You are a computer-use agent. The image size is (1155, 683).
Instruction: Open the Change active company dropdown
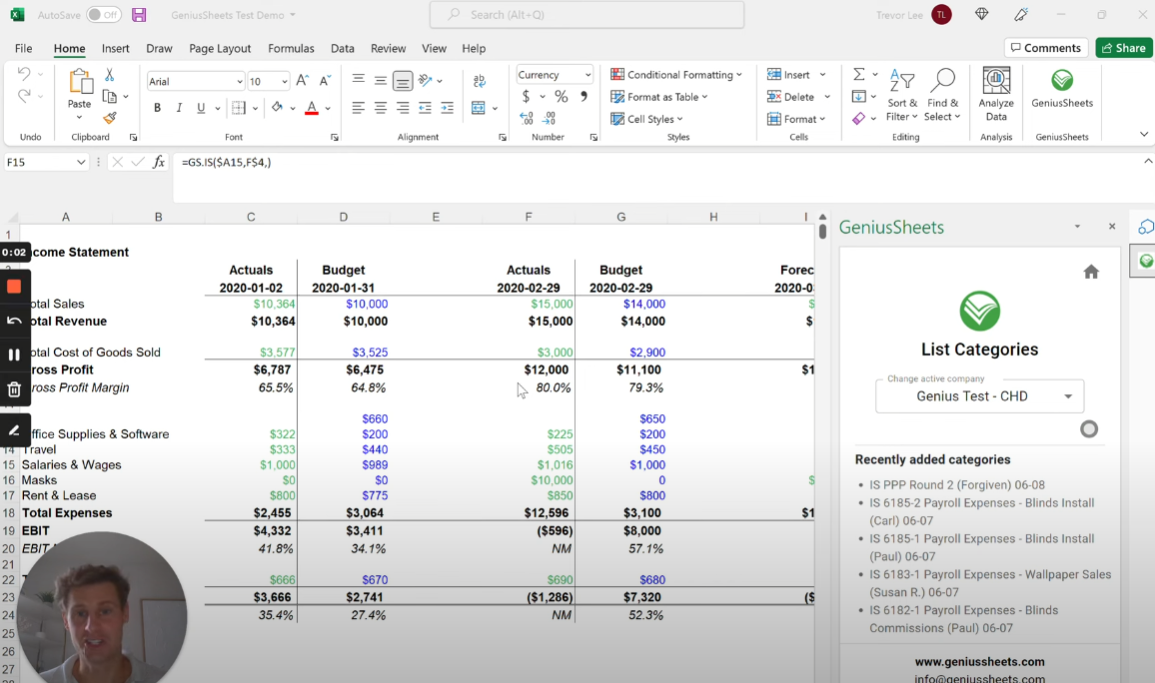[980, 396]
